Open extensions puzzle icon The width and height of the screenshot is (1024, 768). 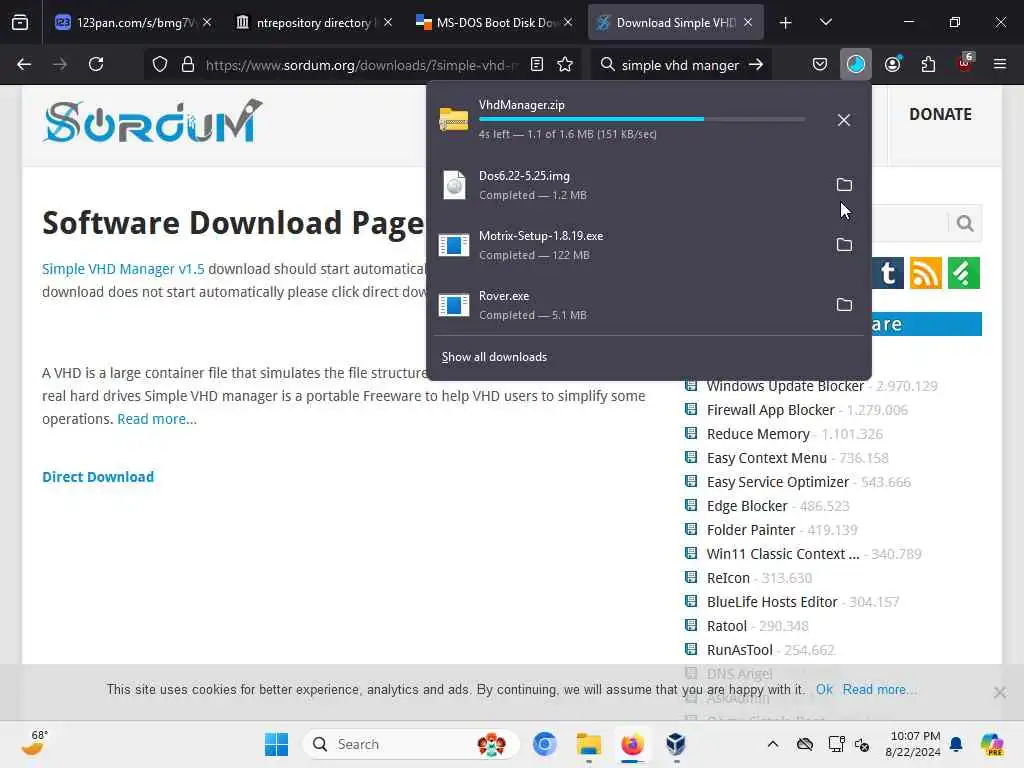[x=928, y=65]
